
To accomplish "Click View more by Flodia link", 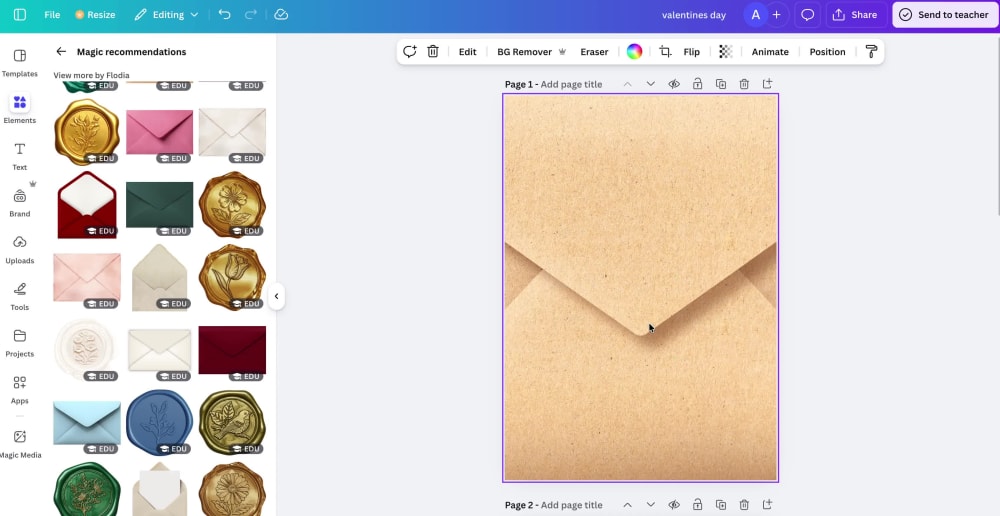I will pyautogui.click(x=91, y=75).
